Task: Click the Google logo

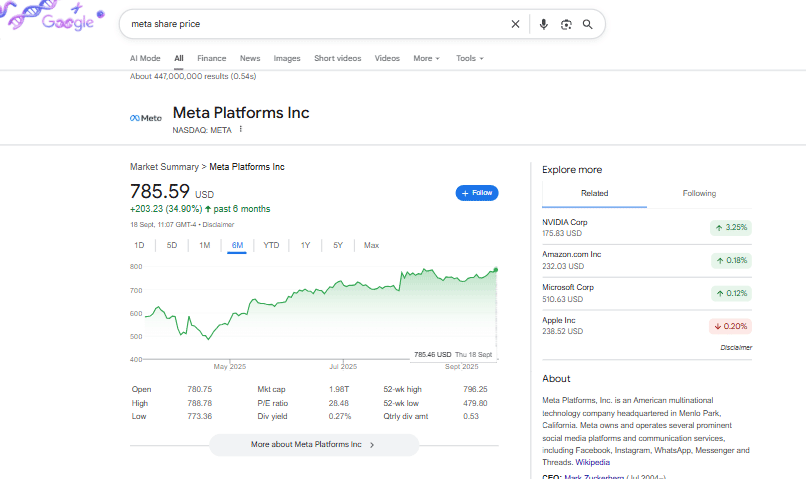Action: pyautogui.click(x=68, y=22)
